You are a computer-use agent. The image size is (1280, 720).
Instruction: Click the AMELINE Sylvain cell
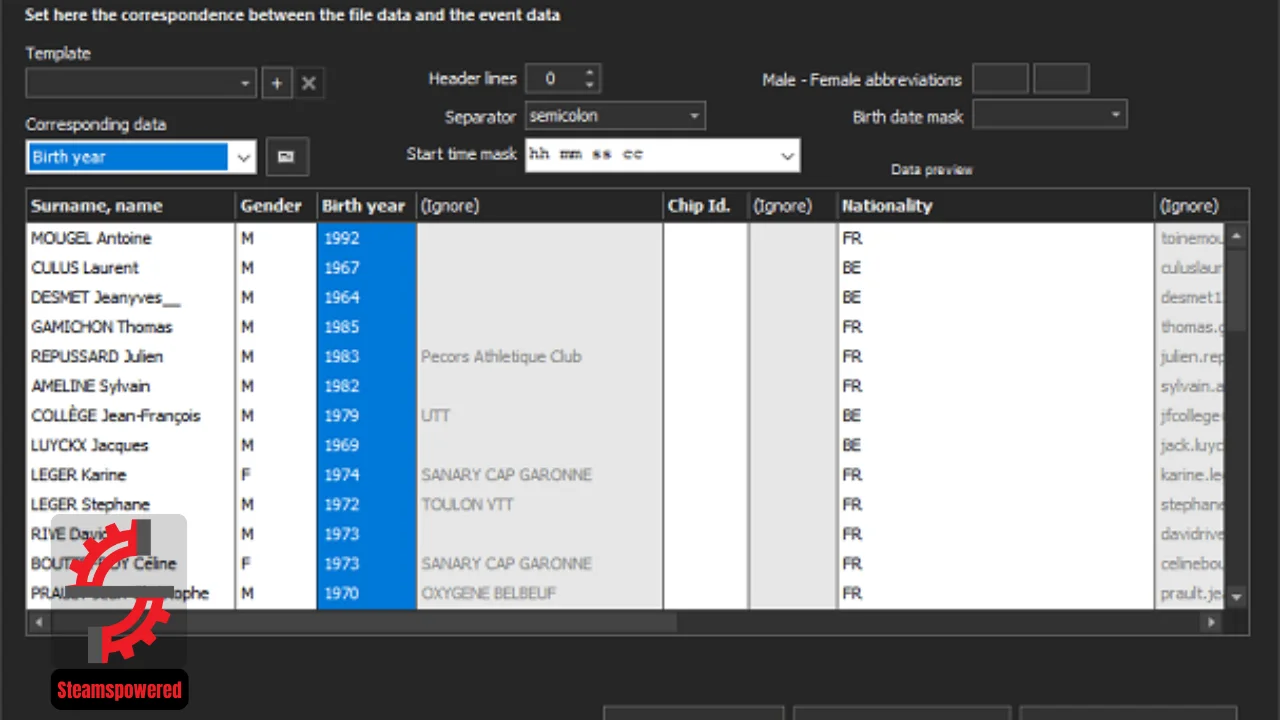131,386
